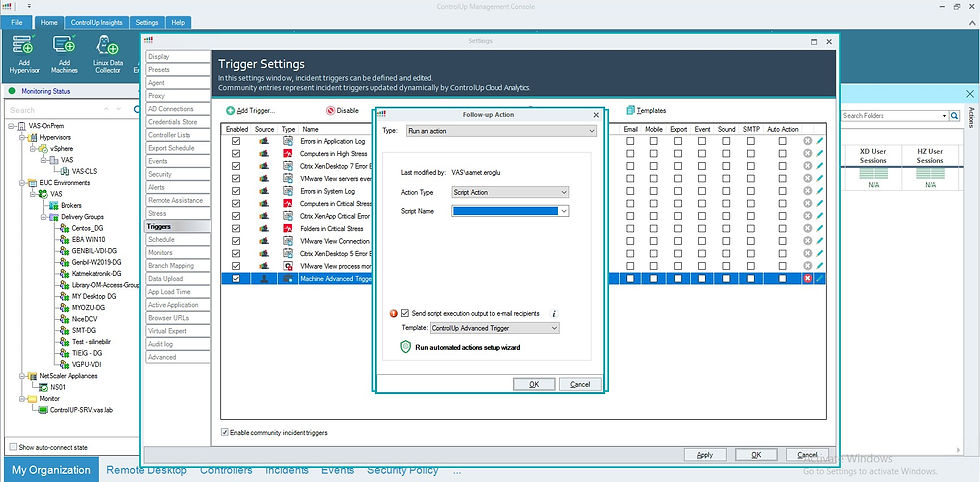Toggle Show auto-connect state checkbox
Viewport: 980px width, 482px height.
[13, 447]
